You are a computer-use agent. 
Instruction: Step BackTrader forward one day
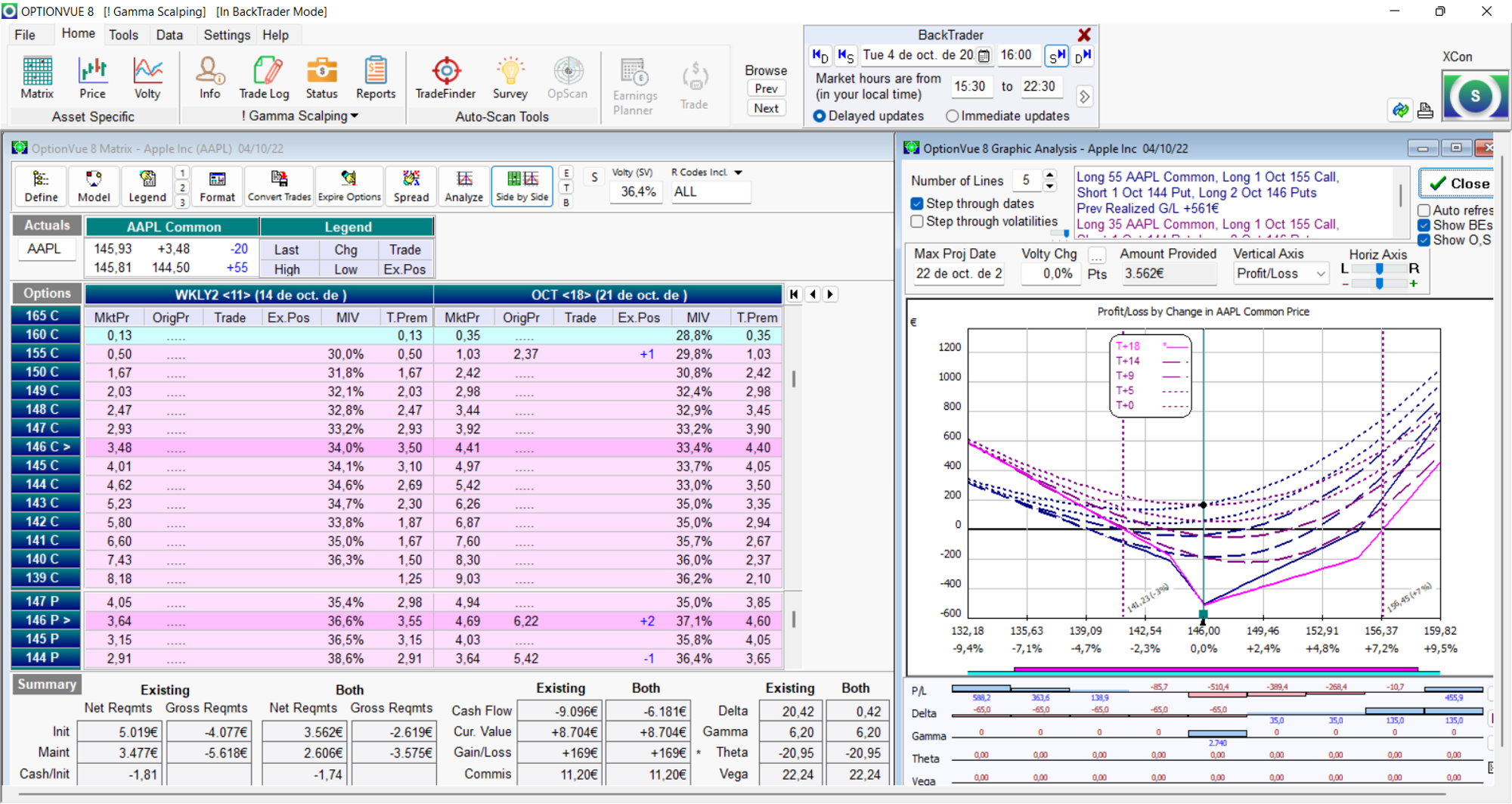click(1083, 55)
